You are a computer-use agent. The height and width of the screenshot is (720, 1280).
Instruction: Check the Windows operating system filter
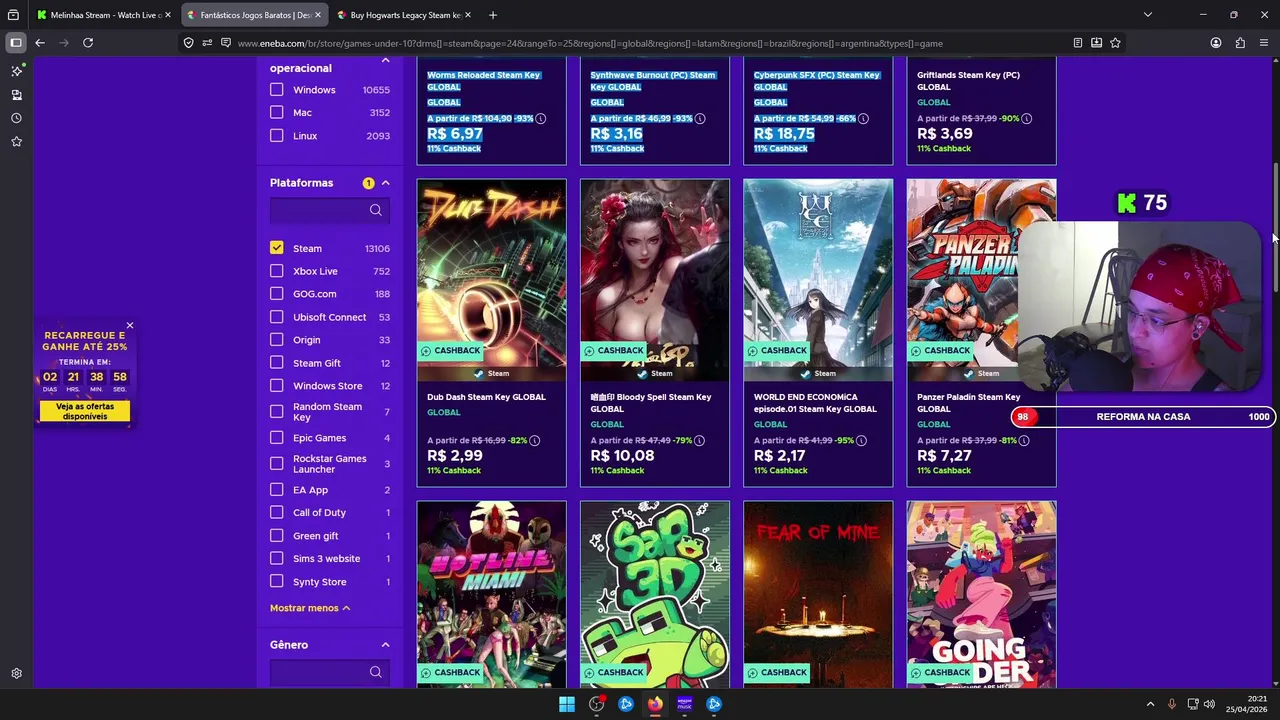(x=277, y=90)
